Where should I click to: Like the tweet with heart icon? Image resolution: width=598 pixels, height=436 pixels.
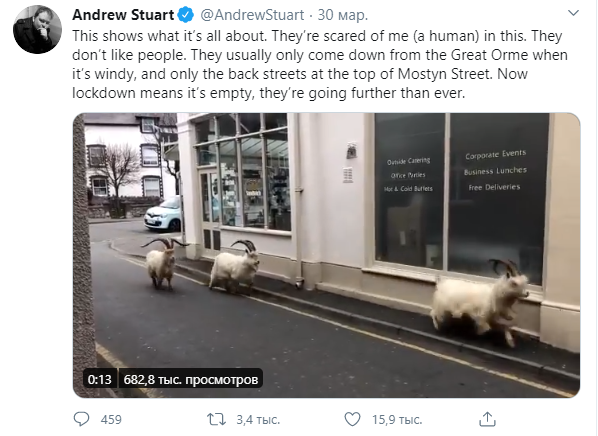coord(352,419)
